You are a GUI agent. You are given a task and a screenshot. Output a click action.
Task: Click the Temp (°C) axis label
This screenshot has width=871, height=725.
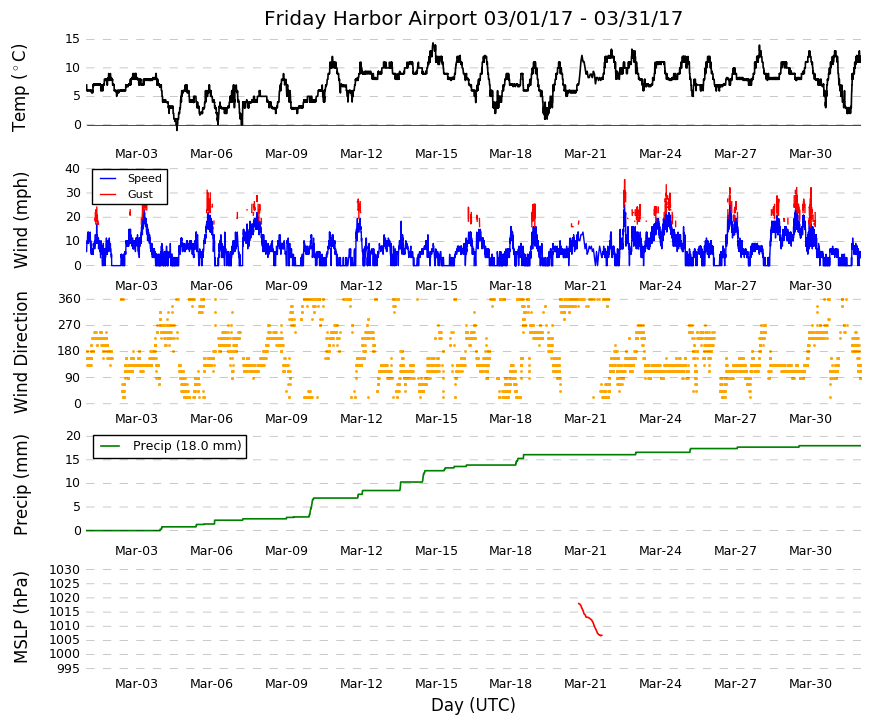point(19,88)
